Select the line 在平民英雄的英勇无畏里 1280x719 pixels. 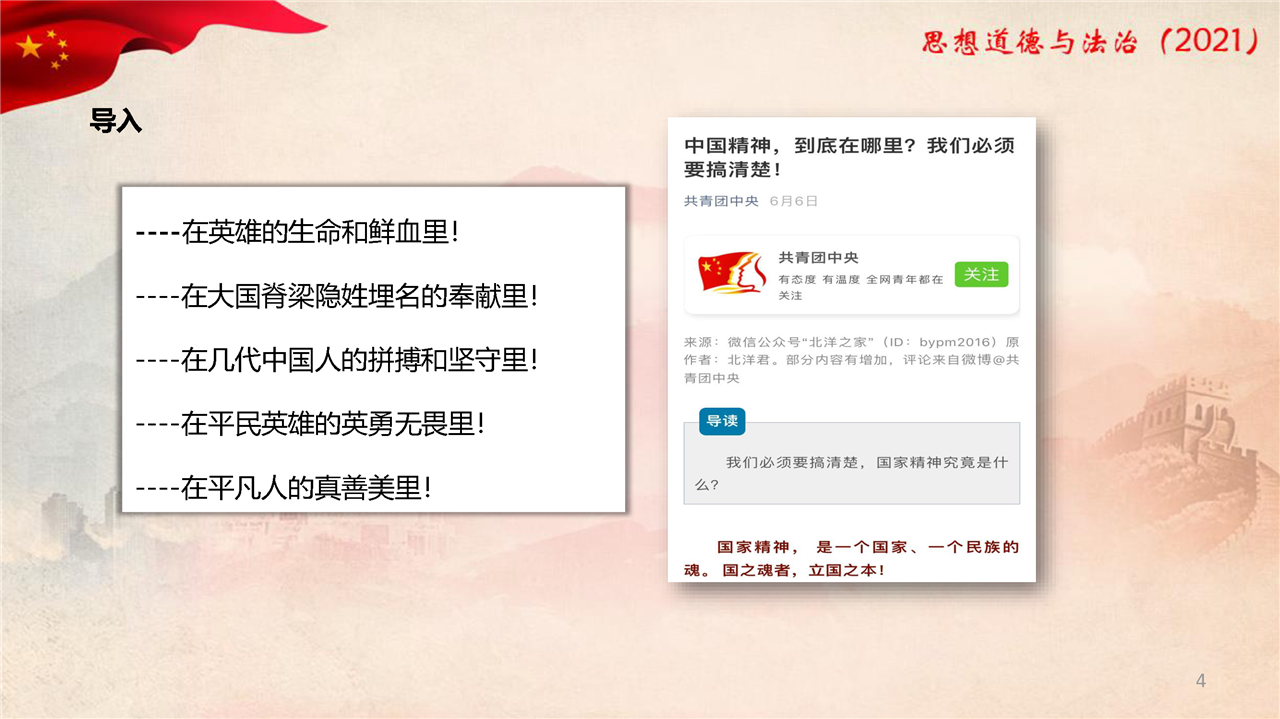(311, 424)
